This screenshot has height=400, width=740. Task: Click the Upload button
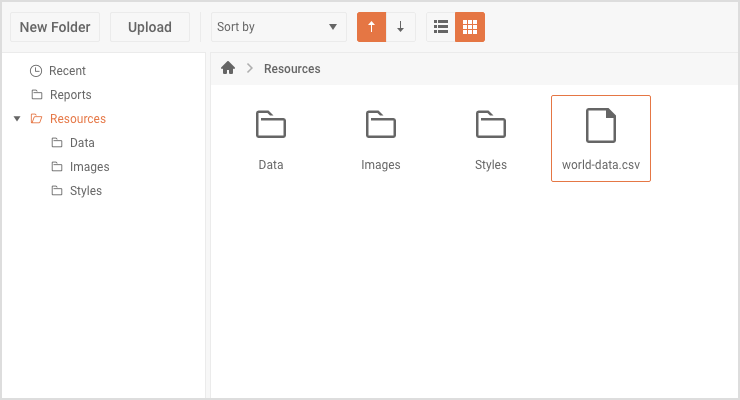point(150,27)
